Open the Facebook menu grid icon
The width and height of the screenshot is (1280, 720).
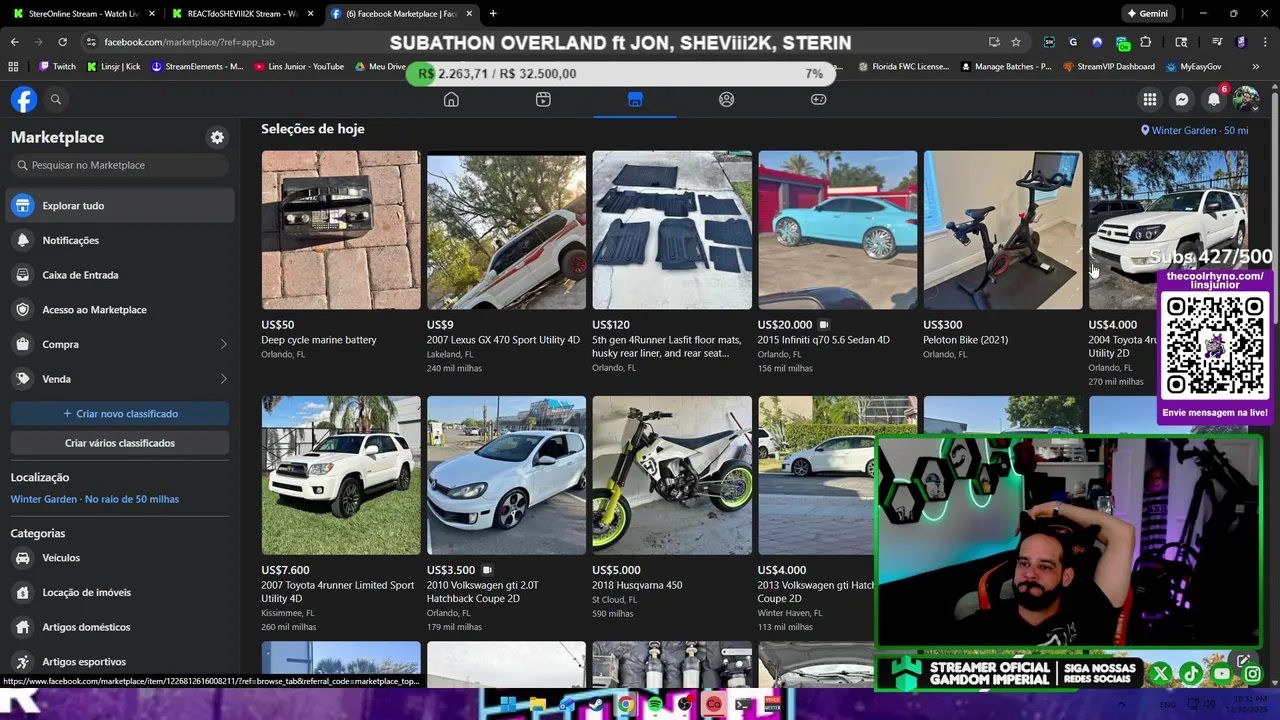[1150, 99]
